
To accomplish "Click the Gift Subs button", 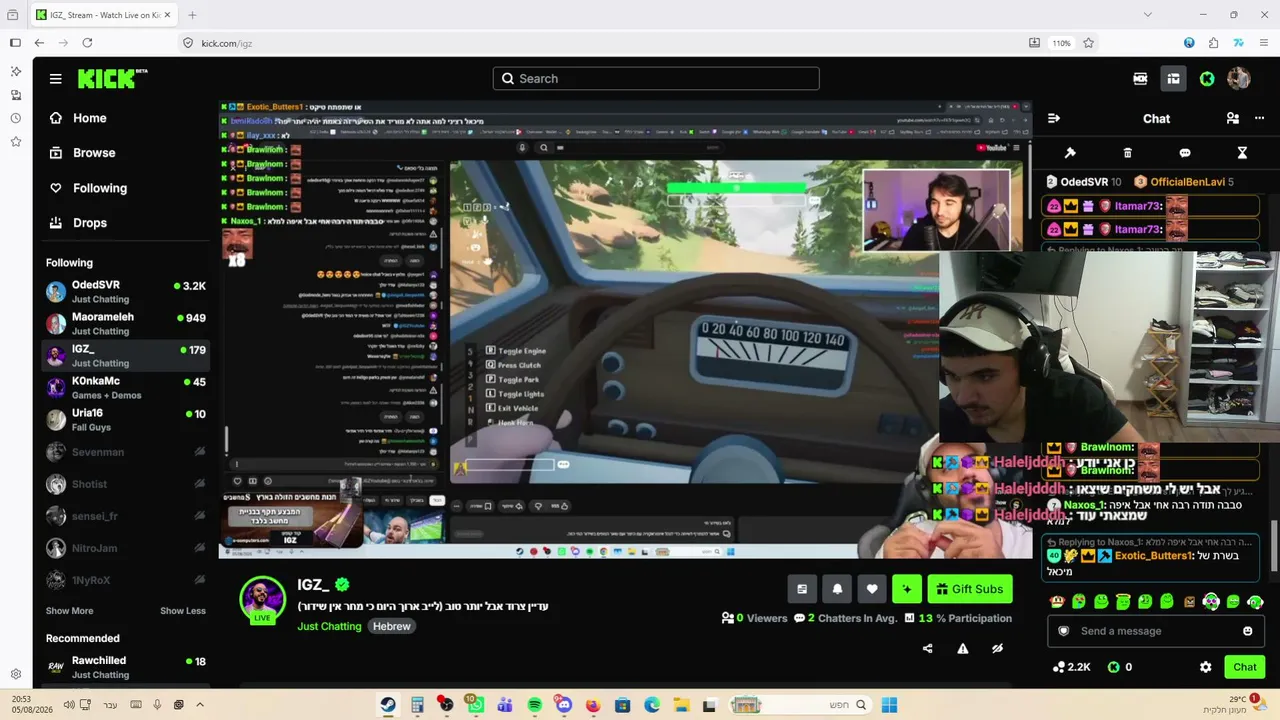I will [x=970, y=589].
